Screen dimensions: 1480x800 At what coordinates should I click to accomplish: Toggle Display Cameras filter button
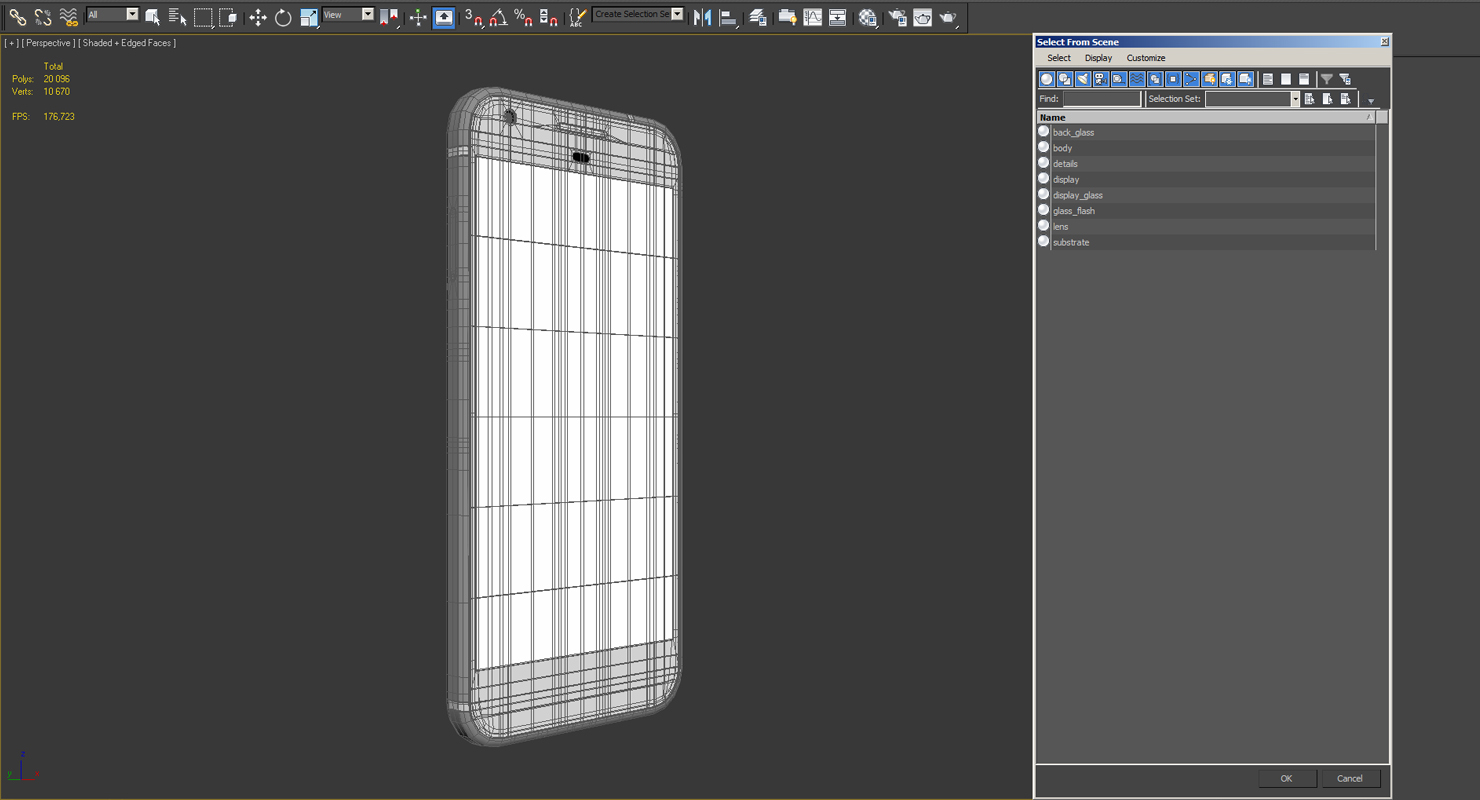point(1101,79)
